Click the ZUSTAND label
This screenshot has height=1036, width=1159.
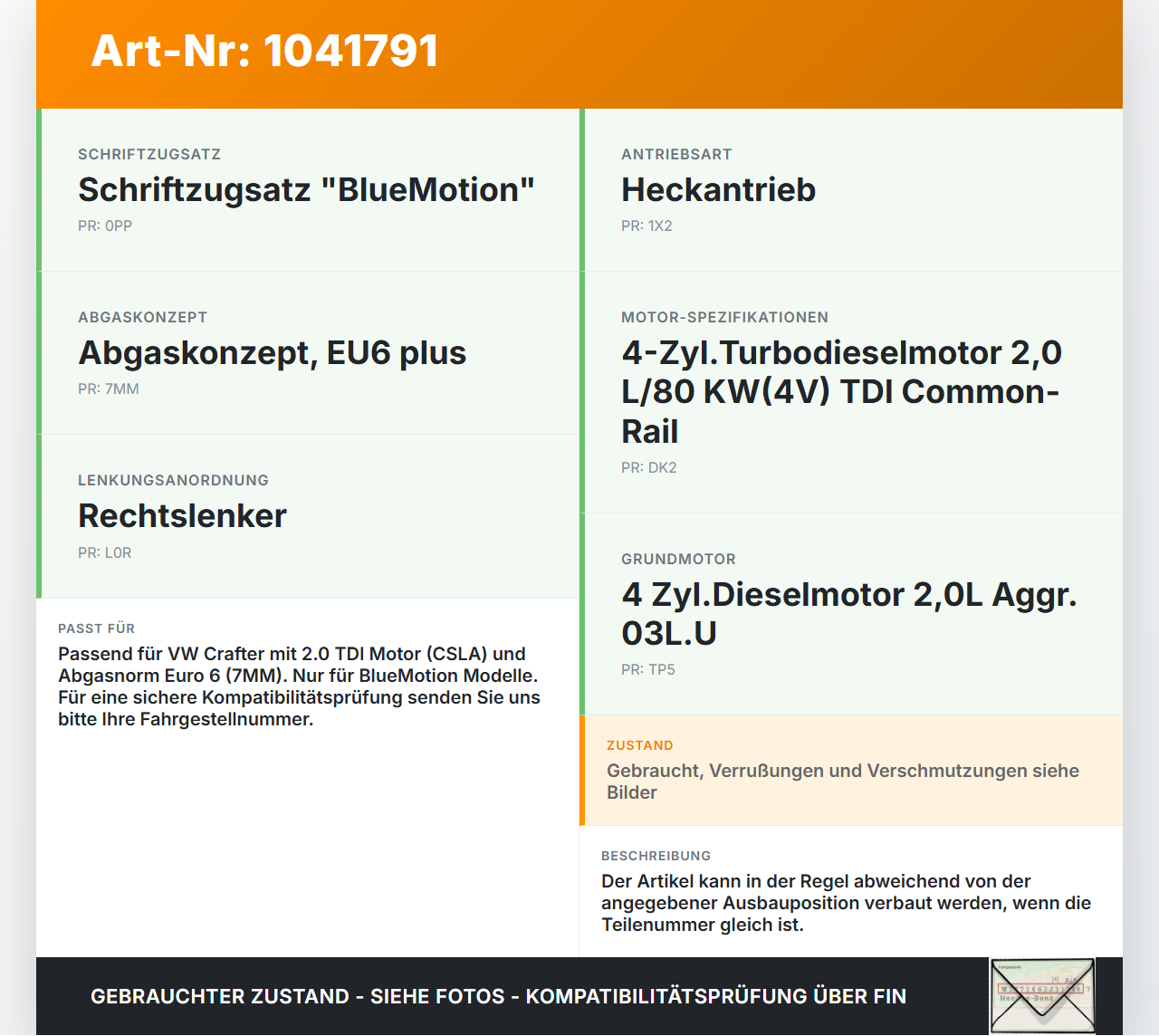point(640,745)
